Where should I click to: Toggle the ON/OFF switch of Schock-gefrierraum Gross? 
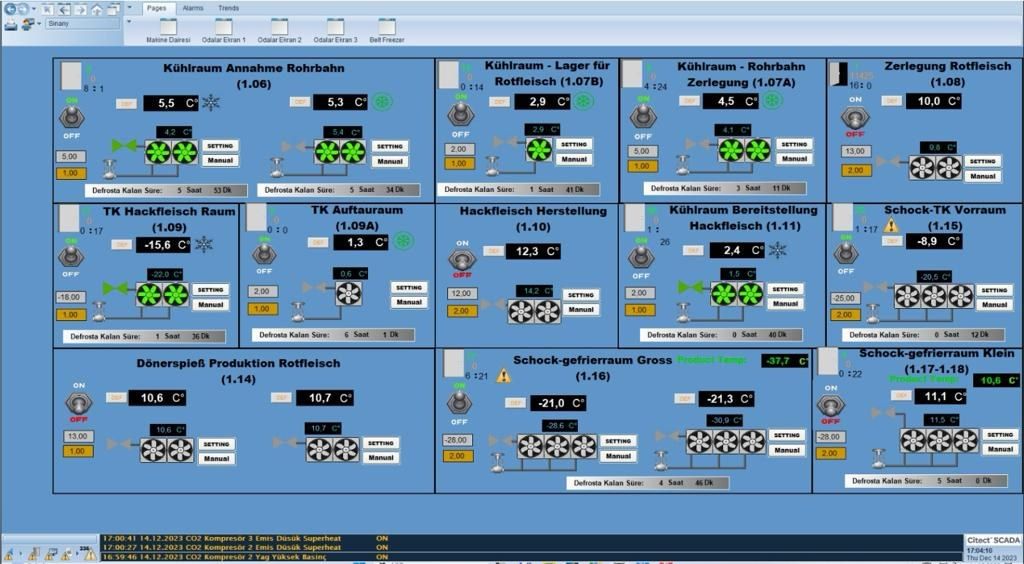pyautogui.click(x=458, y=403)
